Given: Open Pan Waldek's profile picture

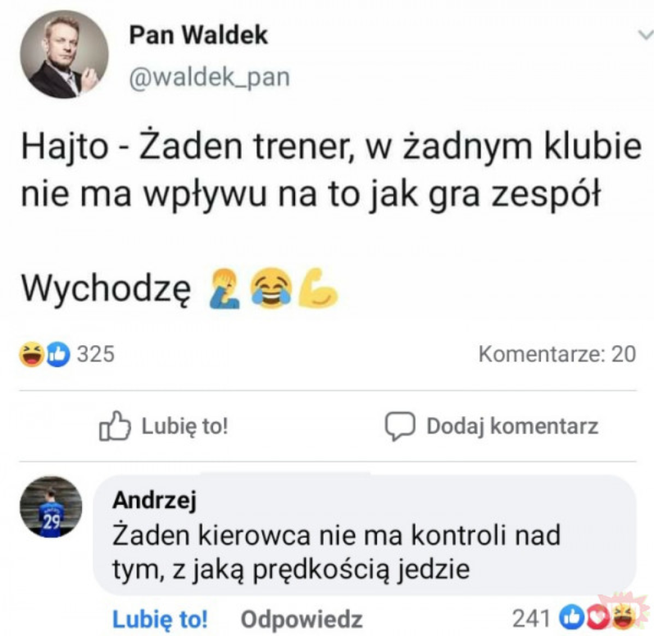Looking at the screenshot, I should click(64, 54).
